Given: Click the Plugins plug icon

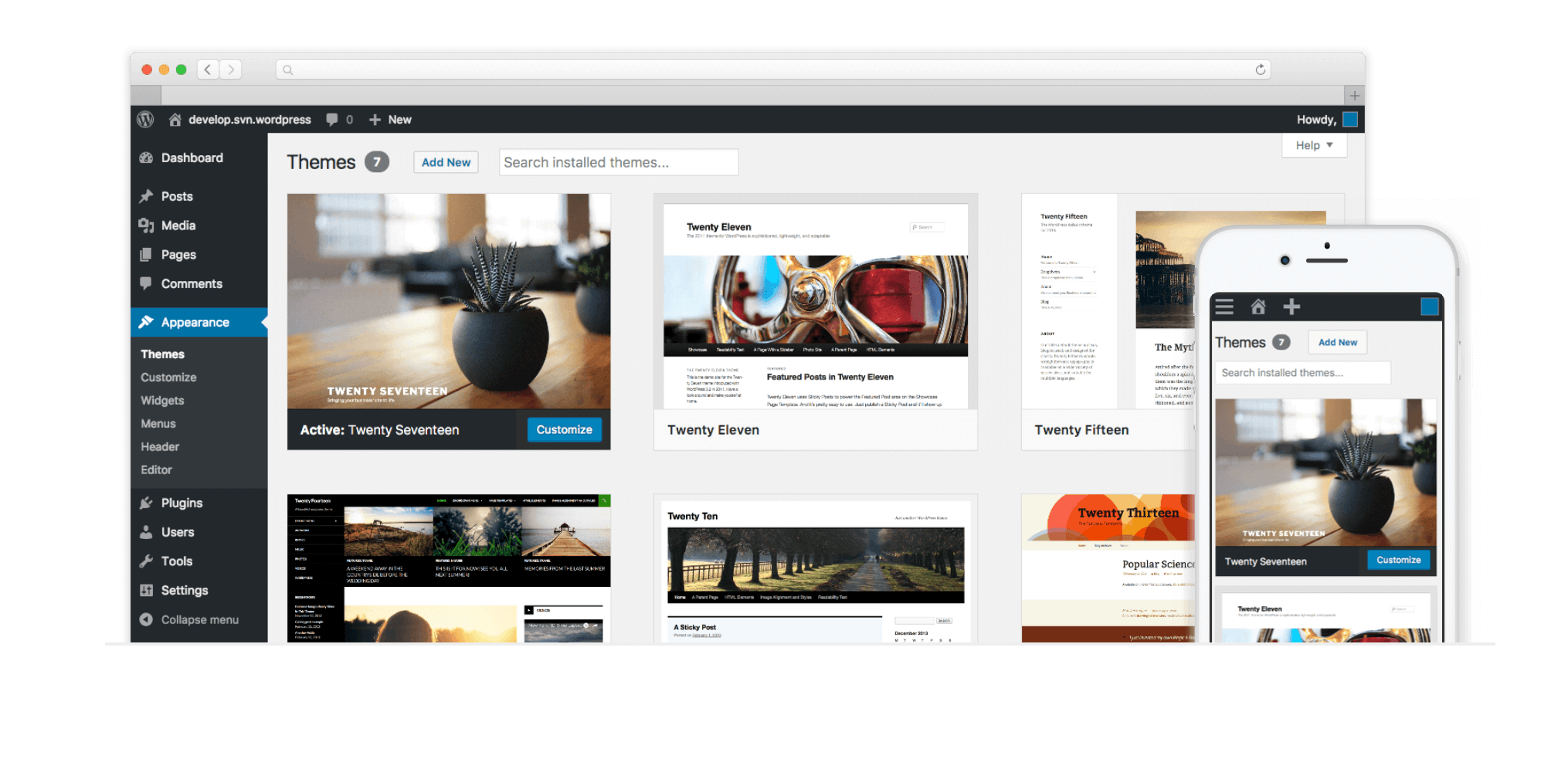Looking at the screenshot, I should [x=146, y=503].
